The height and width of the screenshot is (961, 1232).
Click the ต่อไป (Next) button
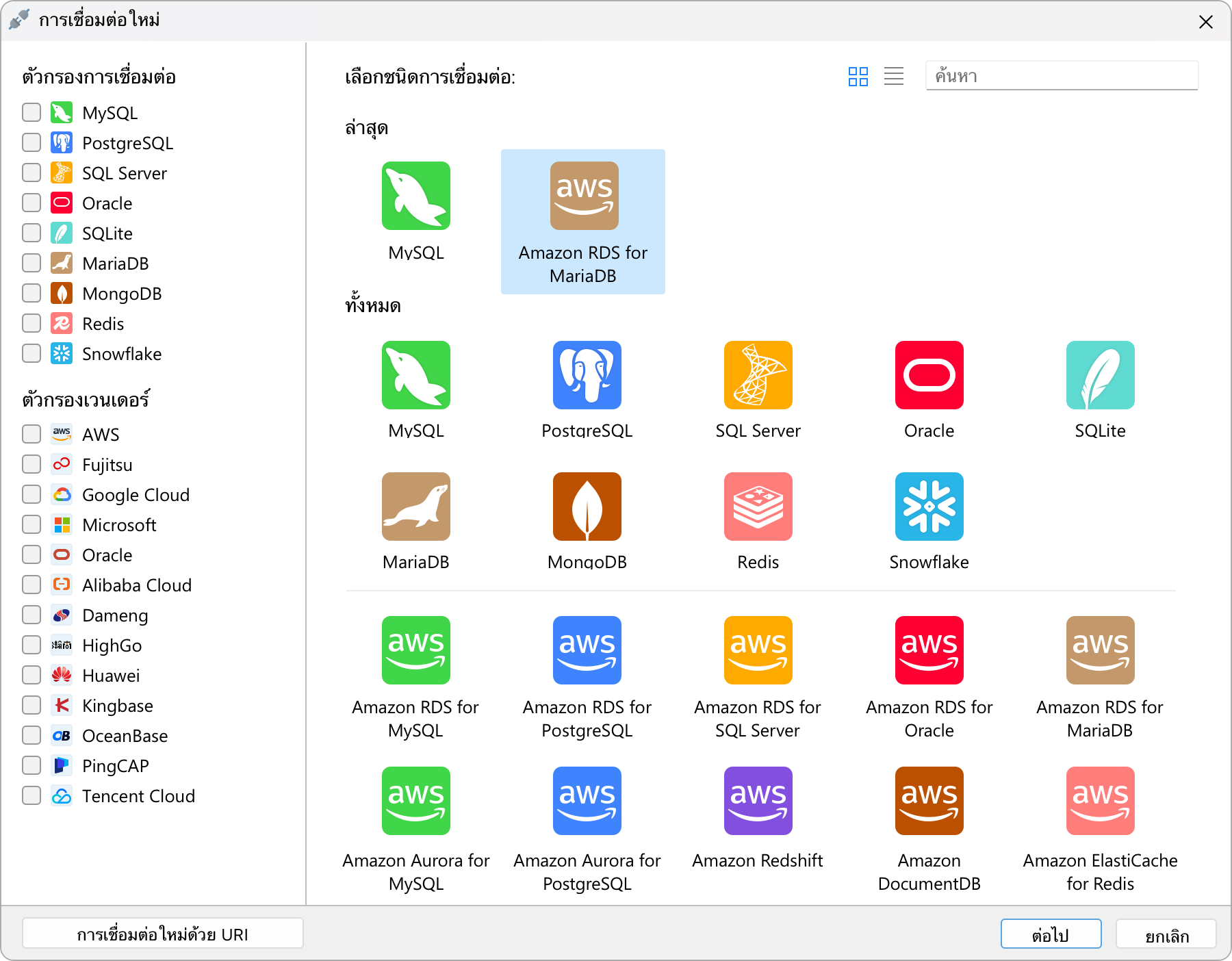click(x=1051, y=934)
